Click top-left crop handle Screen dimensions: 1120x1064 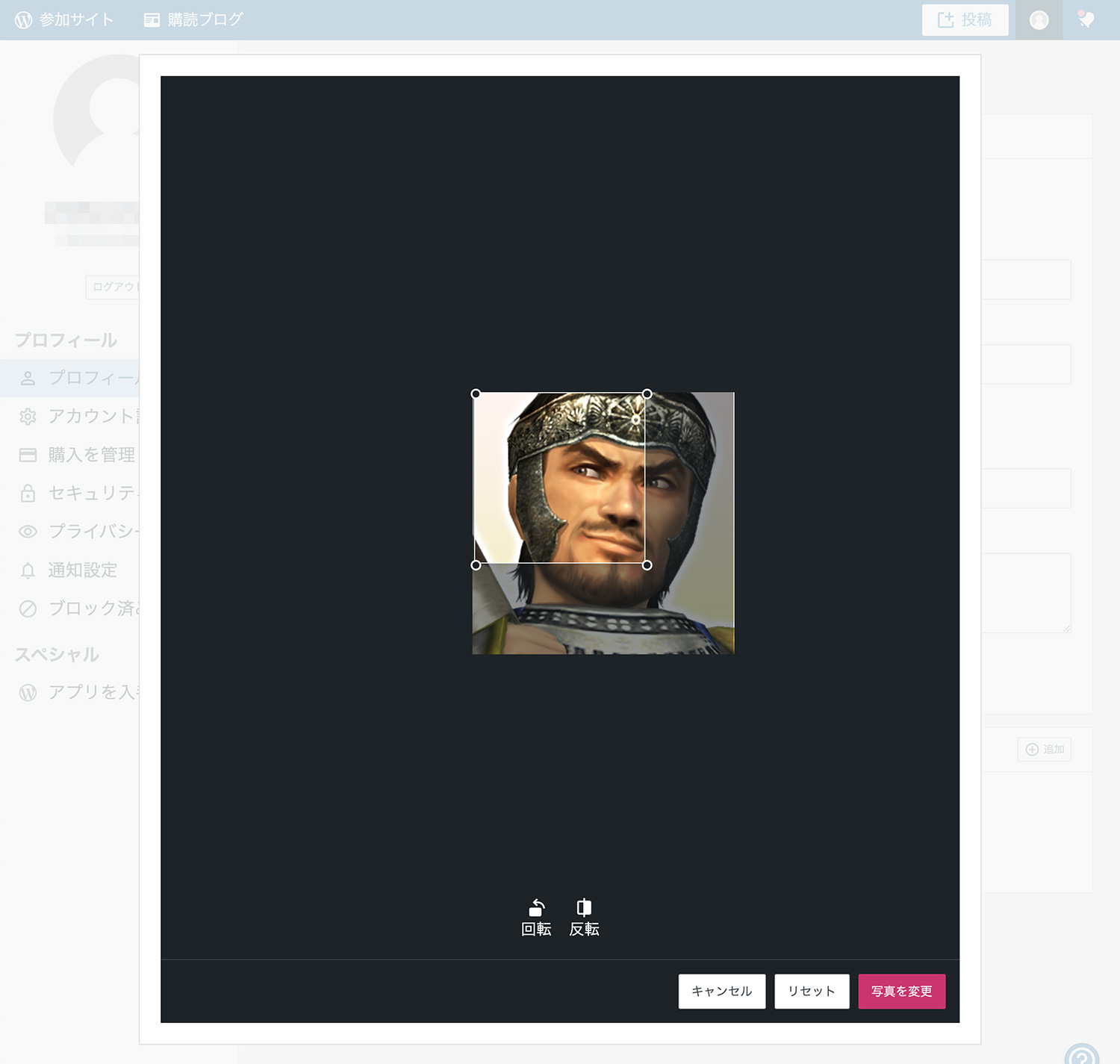click(x=476, y=393)
